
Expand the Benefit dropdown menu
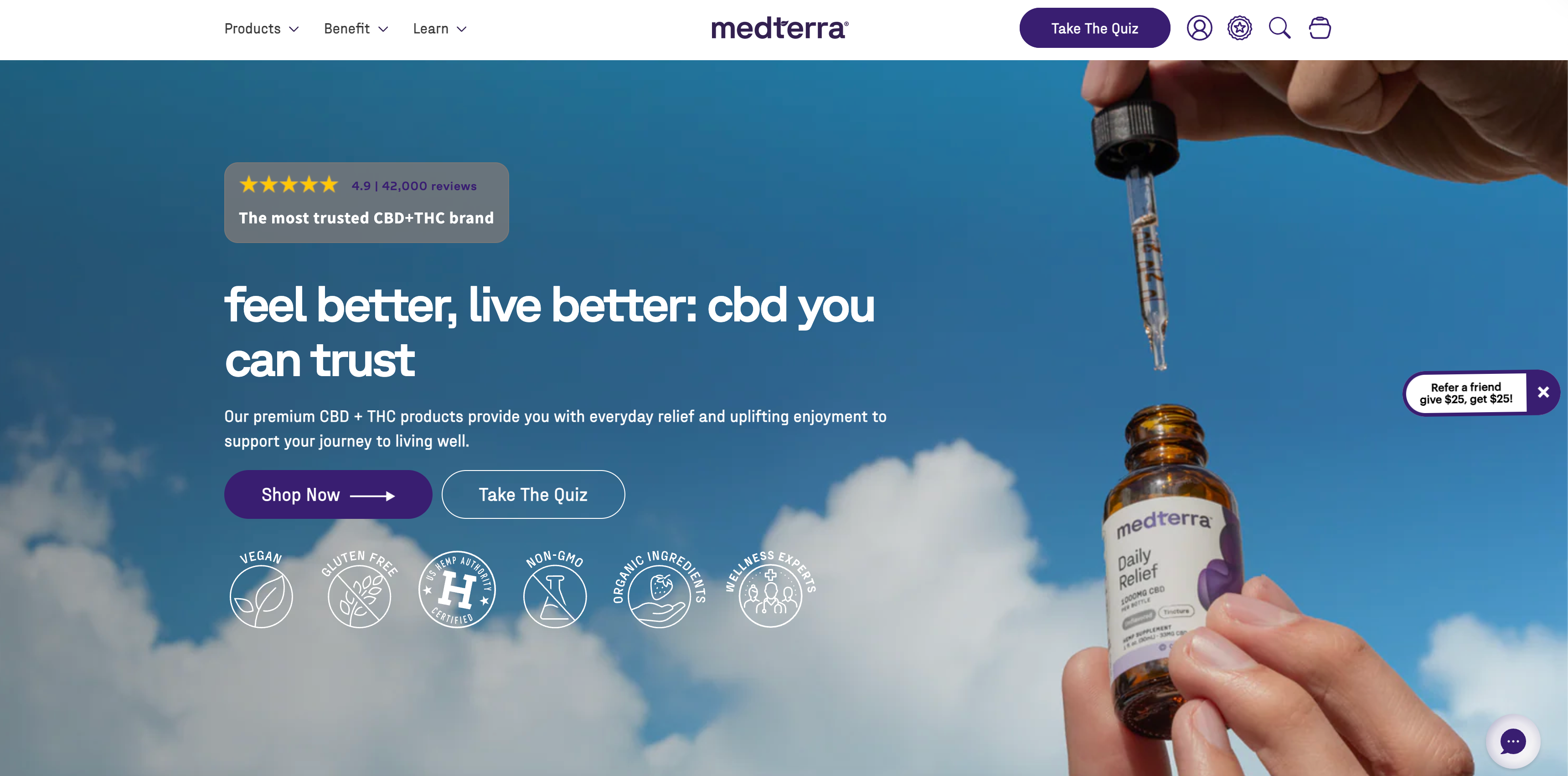pyautogui.click(x=356, y=29)
